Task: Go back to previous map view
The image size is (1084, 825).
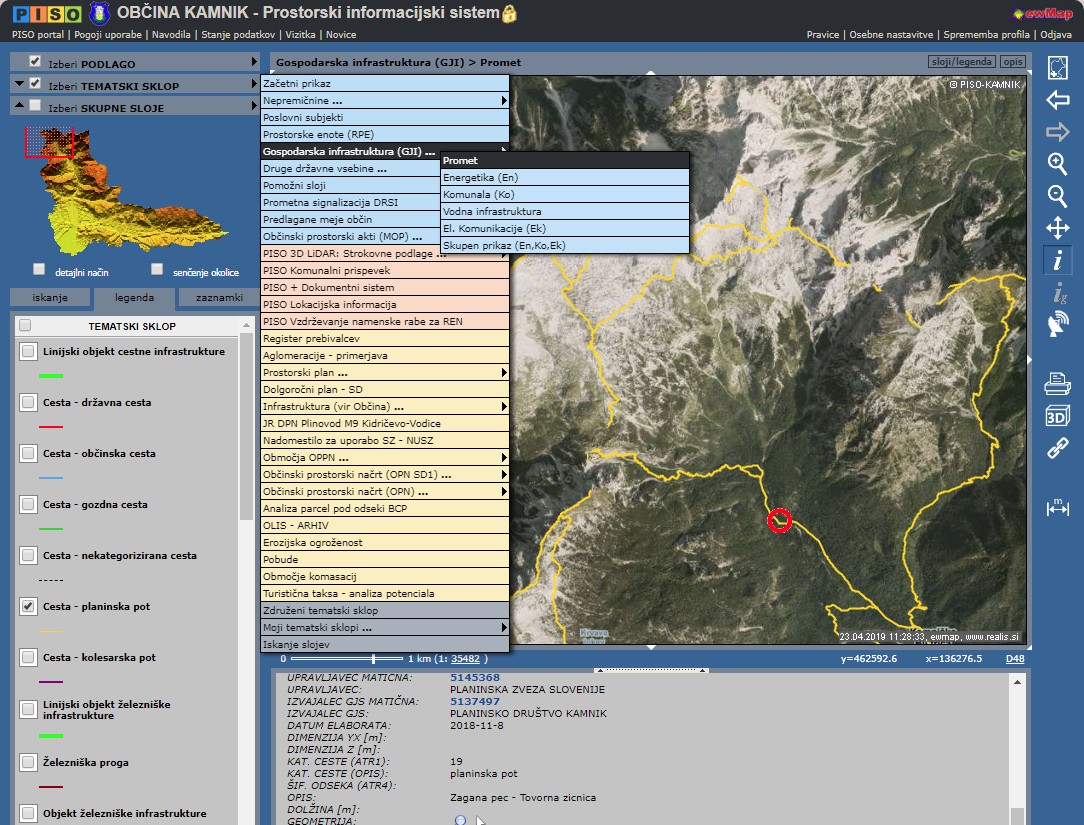Action: [x=1057, y=100]
